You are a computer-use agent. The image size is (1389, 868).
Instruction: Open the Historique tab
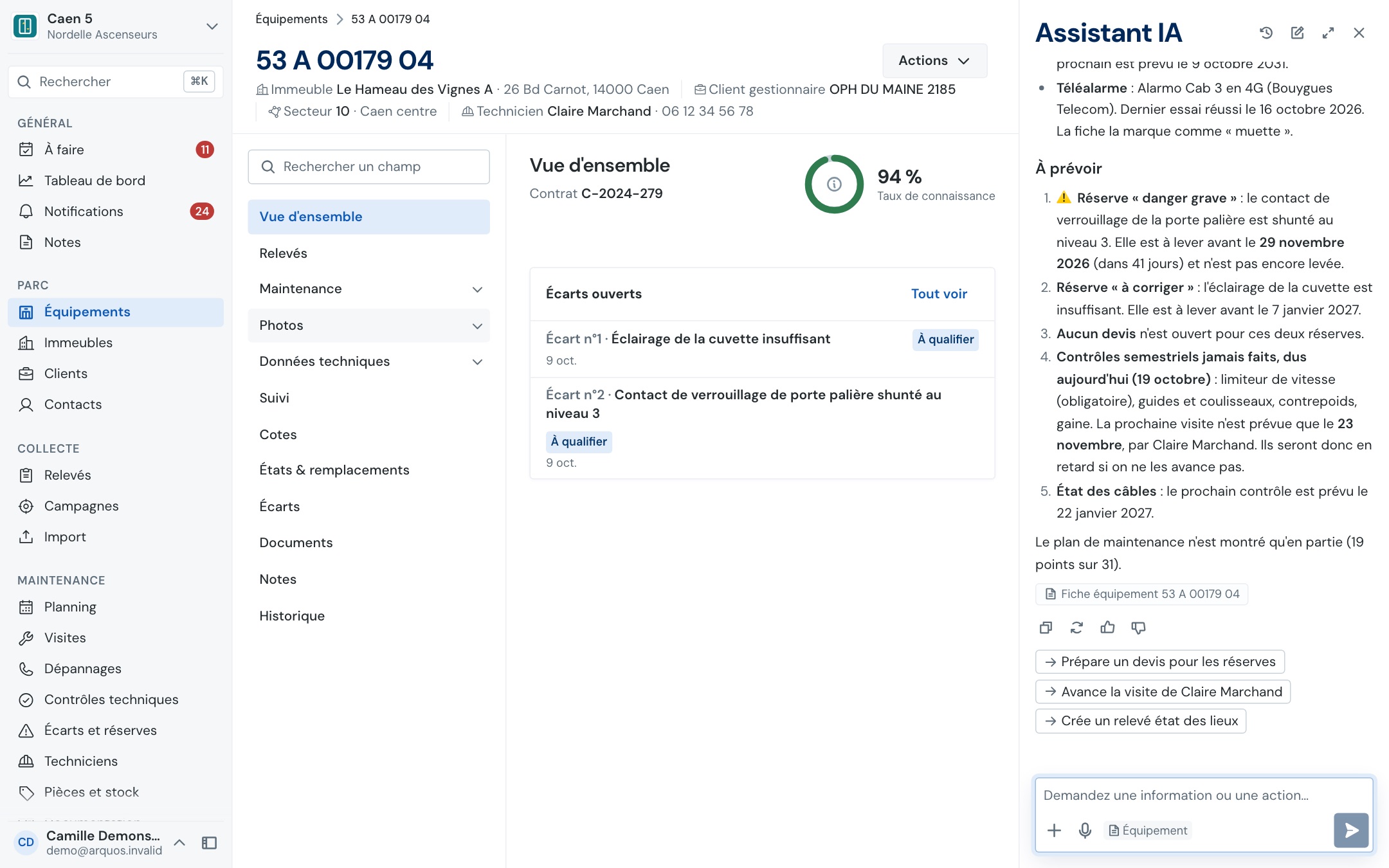pos(368,616)
